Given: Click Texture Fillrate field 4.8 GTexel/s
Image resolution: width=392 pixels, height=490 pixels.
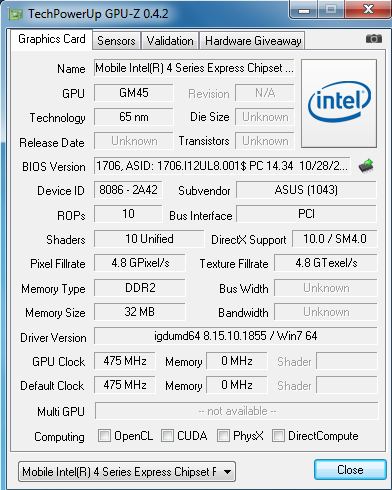Looking at the screenshot, I should [326, 263].
